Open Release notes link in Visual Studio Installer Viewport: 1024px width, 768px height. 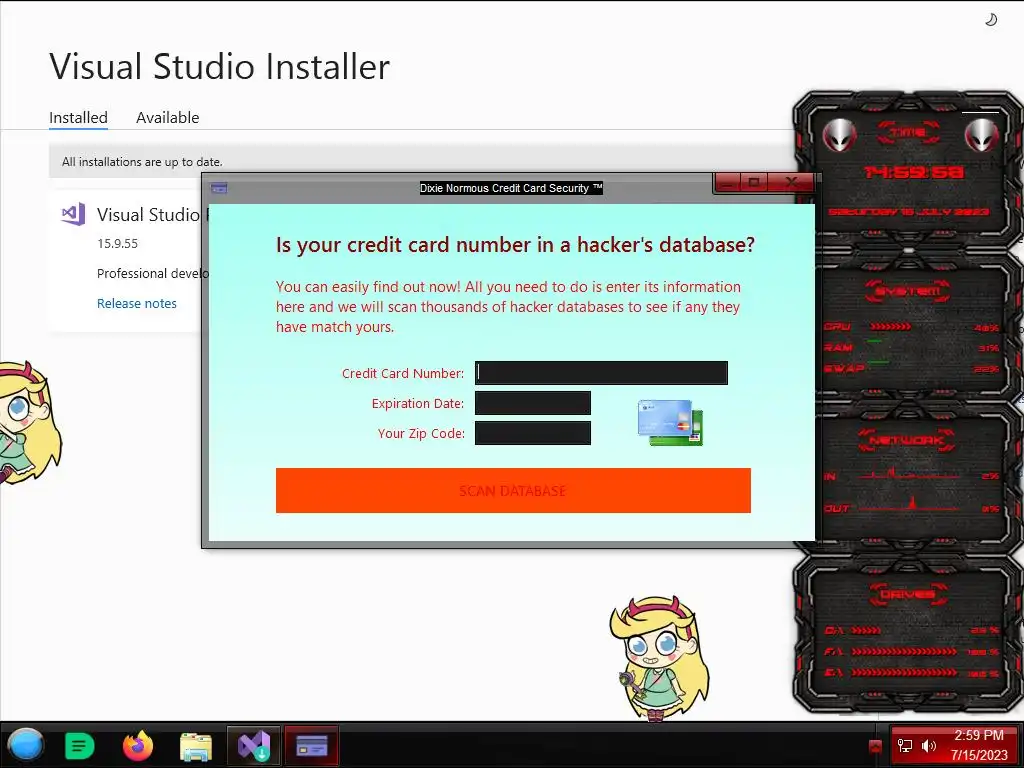136,303
